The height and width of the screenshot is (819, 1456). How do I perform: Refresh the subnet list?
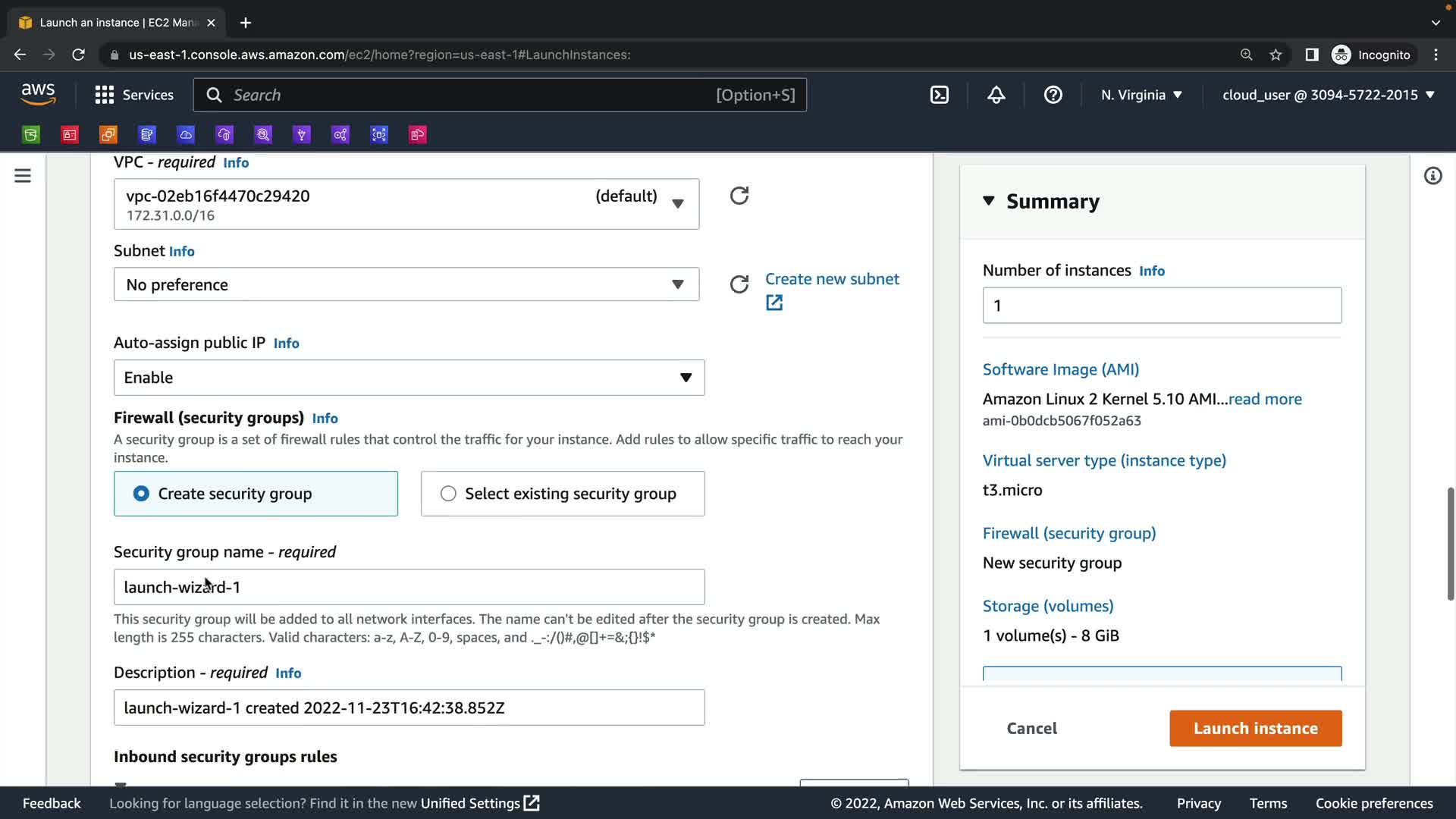pyautogui.click(x=739, y=284)
